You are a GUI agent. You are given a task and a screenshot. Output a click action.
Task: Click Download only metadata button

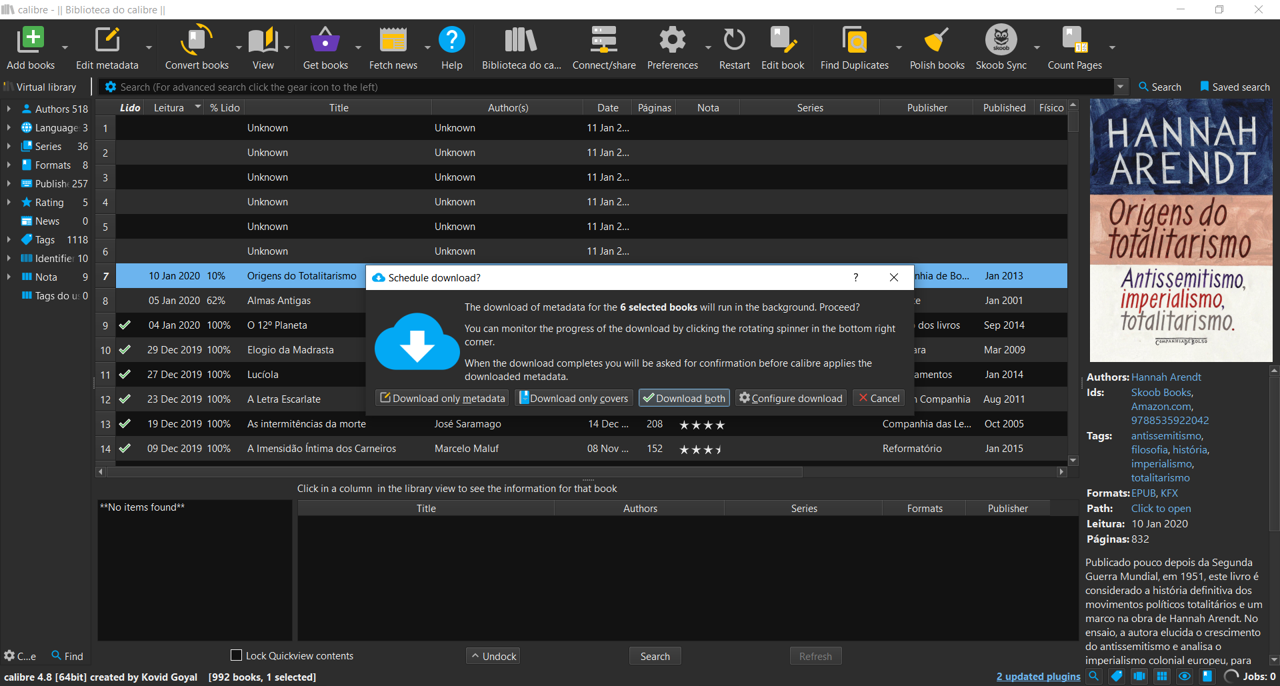tap(442, 398)
